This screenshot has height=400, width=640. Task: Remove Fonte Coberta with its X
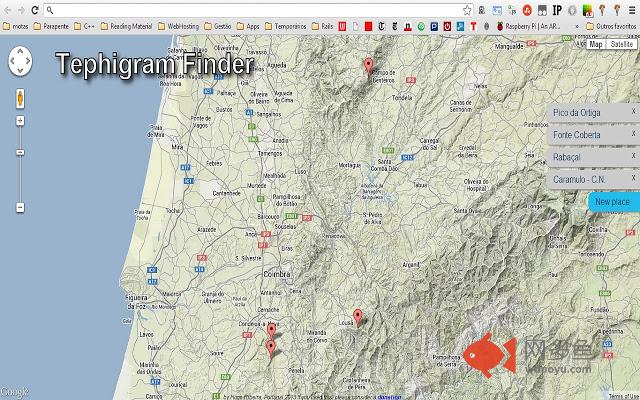click(x=633, y=133)
